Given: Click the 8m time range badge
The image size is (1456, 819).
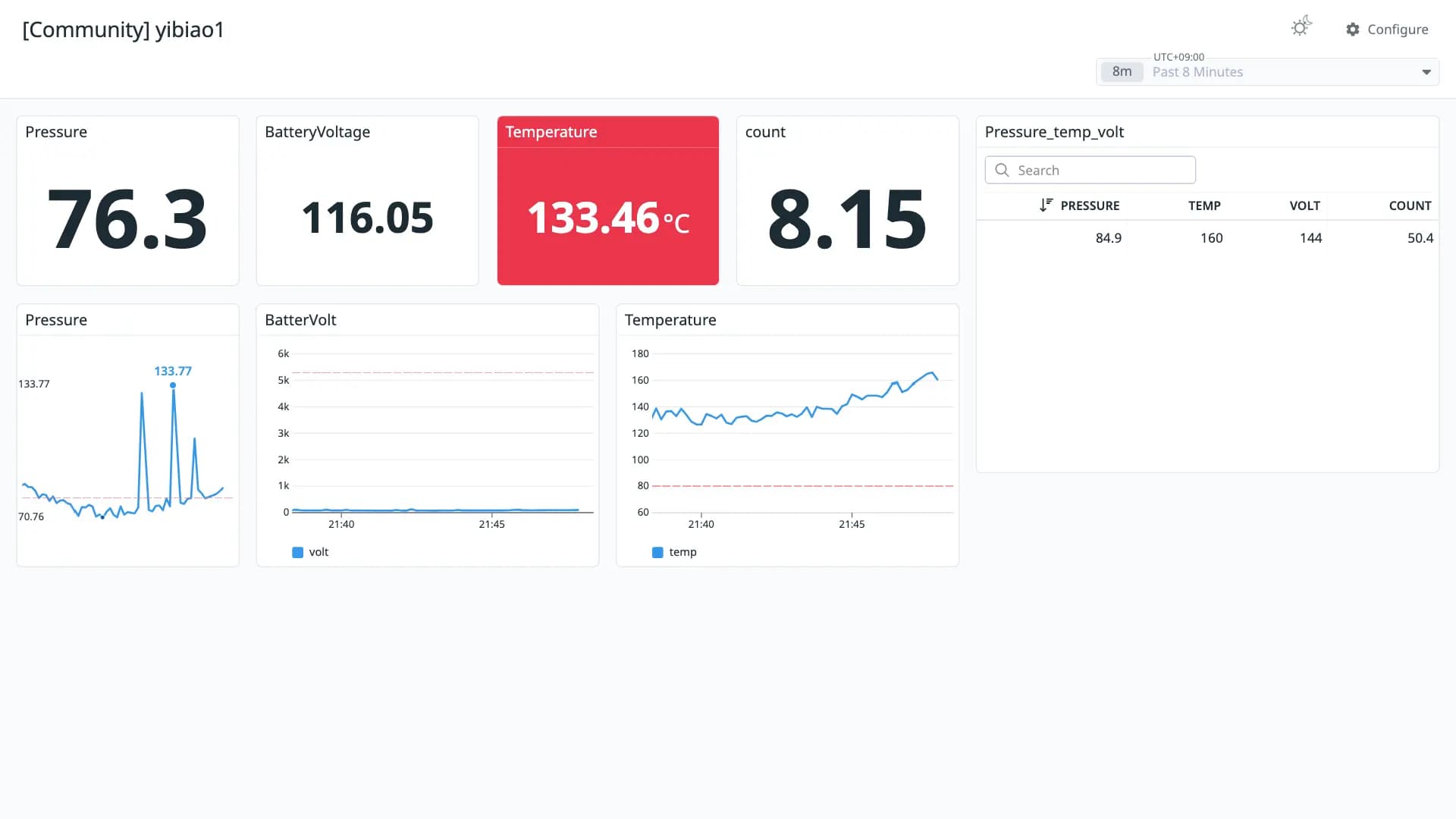Looking at the screenshot, I should (1122, 71).
